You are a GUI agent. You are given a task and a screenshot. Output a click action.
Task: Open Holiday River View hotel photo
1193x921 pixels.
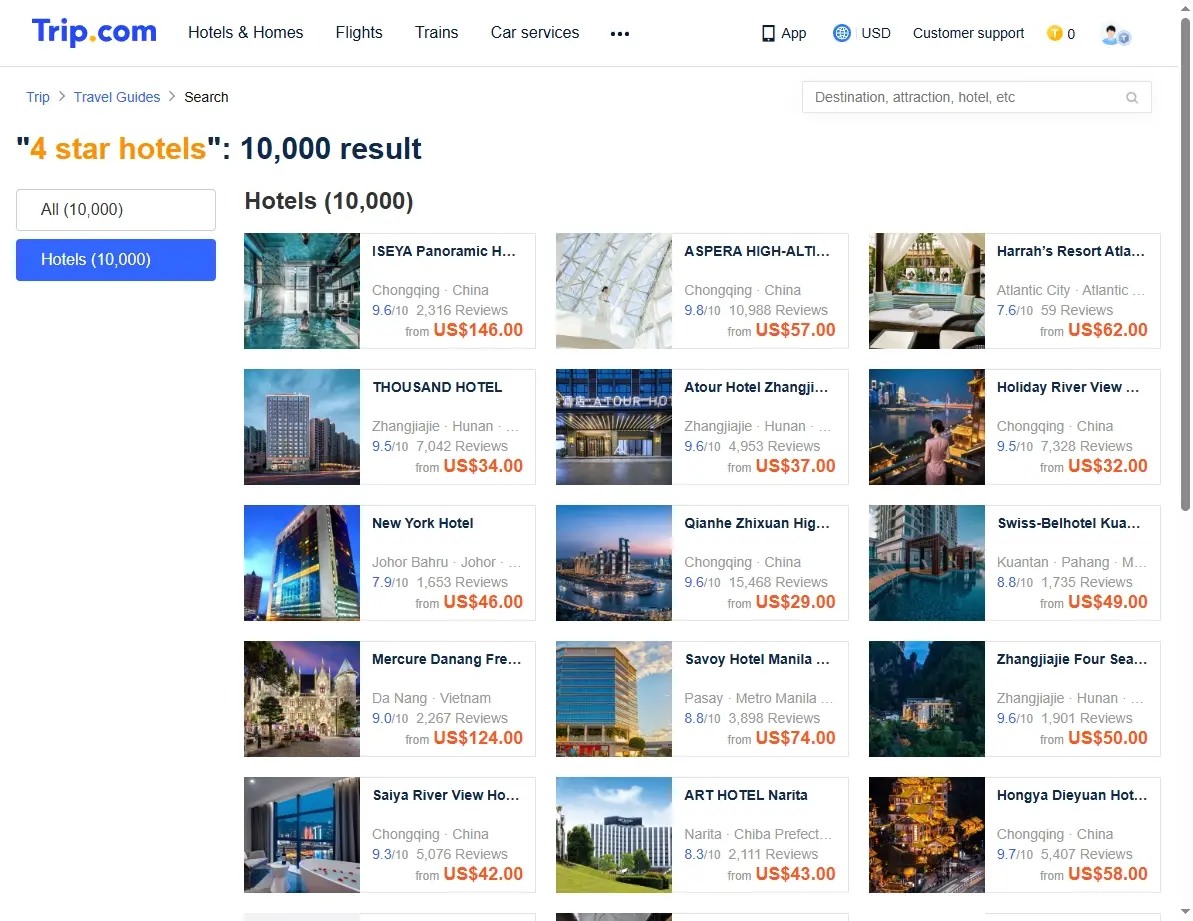click(927, 427)
